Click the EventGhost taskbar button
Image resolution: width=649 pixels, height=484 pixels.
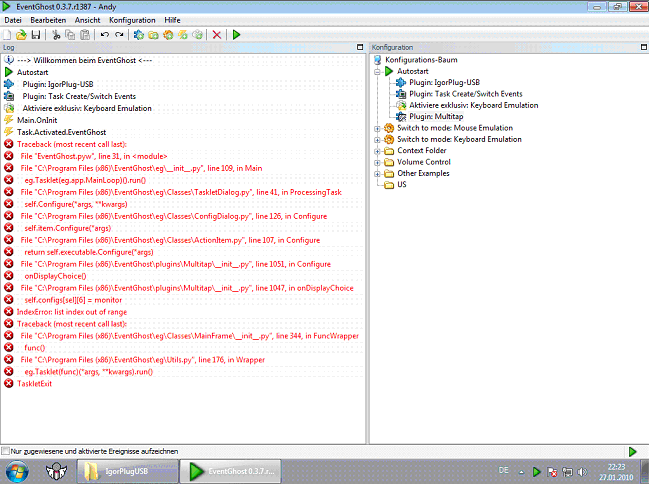[231, 472]
